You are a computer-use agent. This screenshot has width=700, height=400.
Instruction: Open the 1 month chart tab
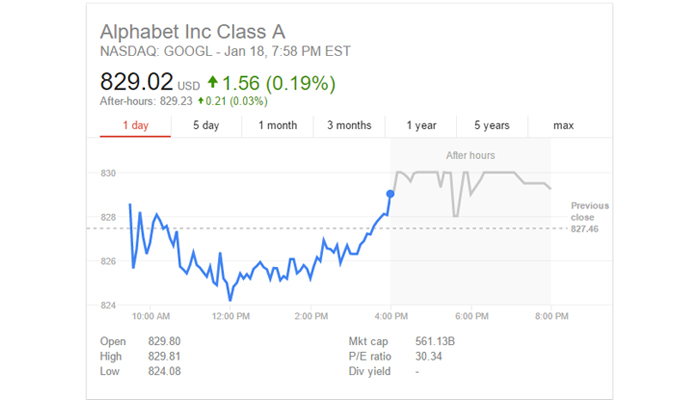point(278,125)
